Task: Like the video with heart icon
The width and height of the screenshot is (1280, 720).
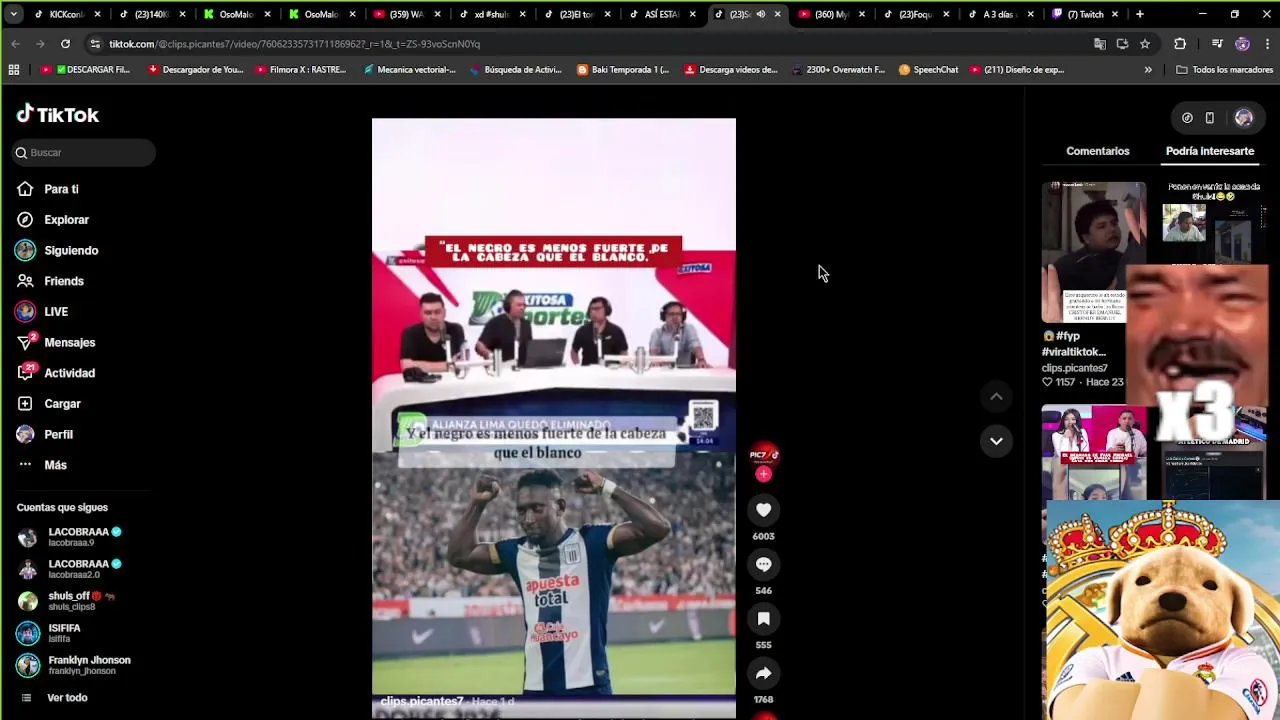Action: pos(764,510)
